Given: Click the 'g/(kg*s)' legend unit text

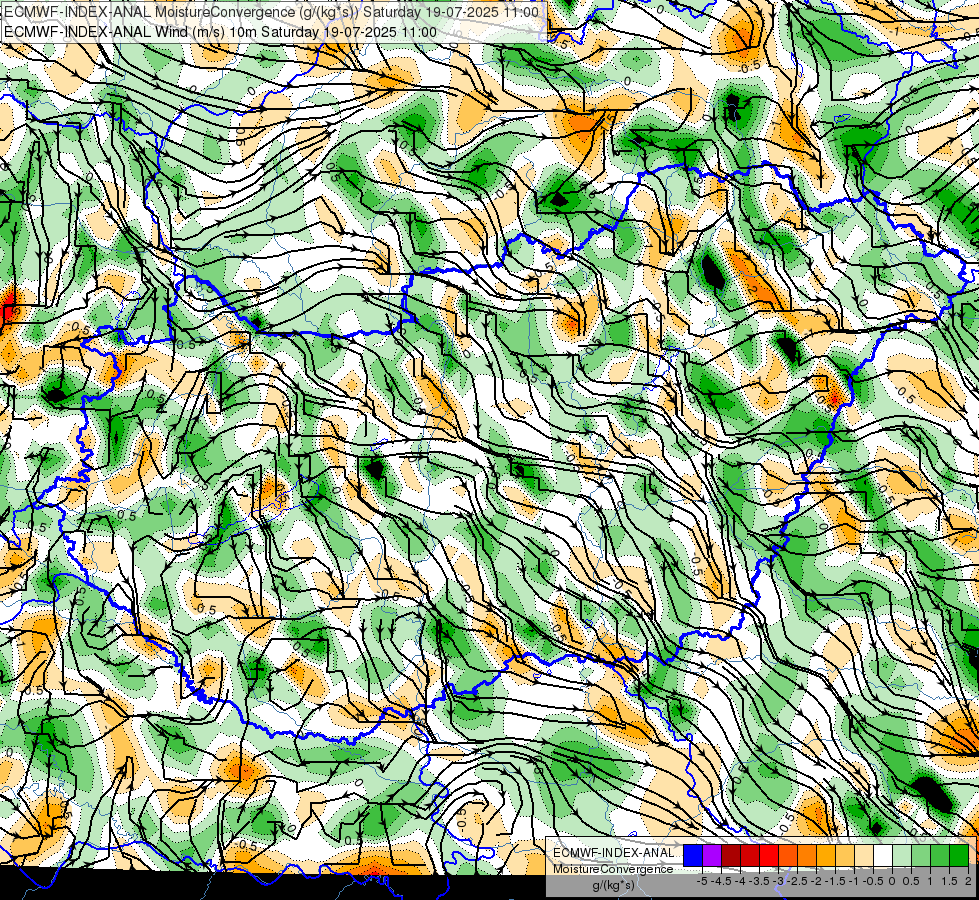Looking at the screenshot, I should (614, 886).
